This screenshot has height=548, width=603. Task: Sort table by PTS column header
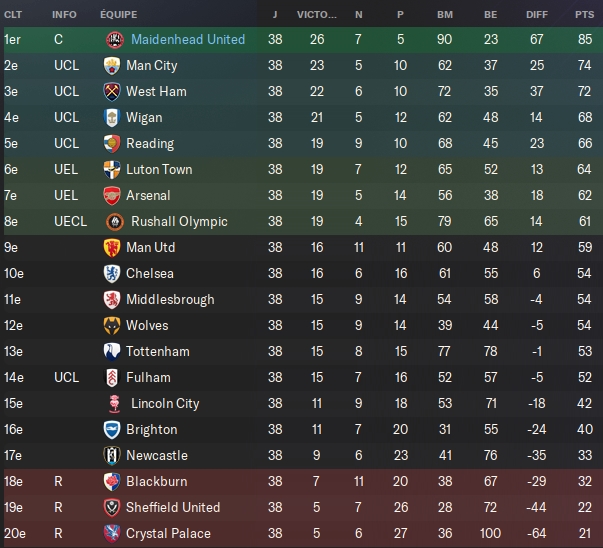[x=585, y=15]
